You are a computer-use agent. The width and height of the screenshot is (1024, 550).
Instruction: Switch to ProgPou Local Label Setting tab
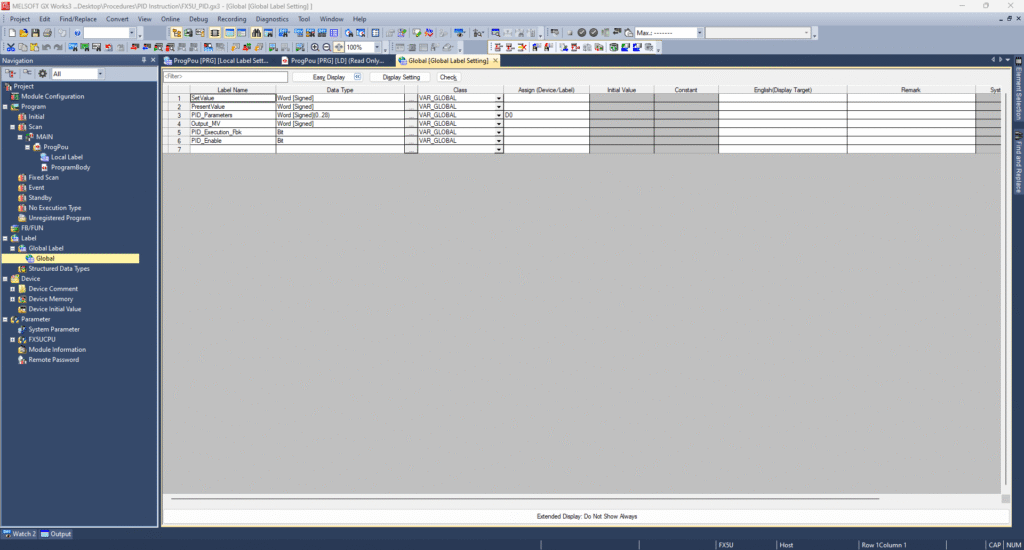[x=220, y=61]
